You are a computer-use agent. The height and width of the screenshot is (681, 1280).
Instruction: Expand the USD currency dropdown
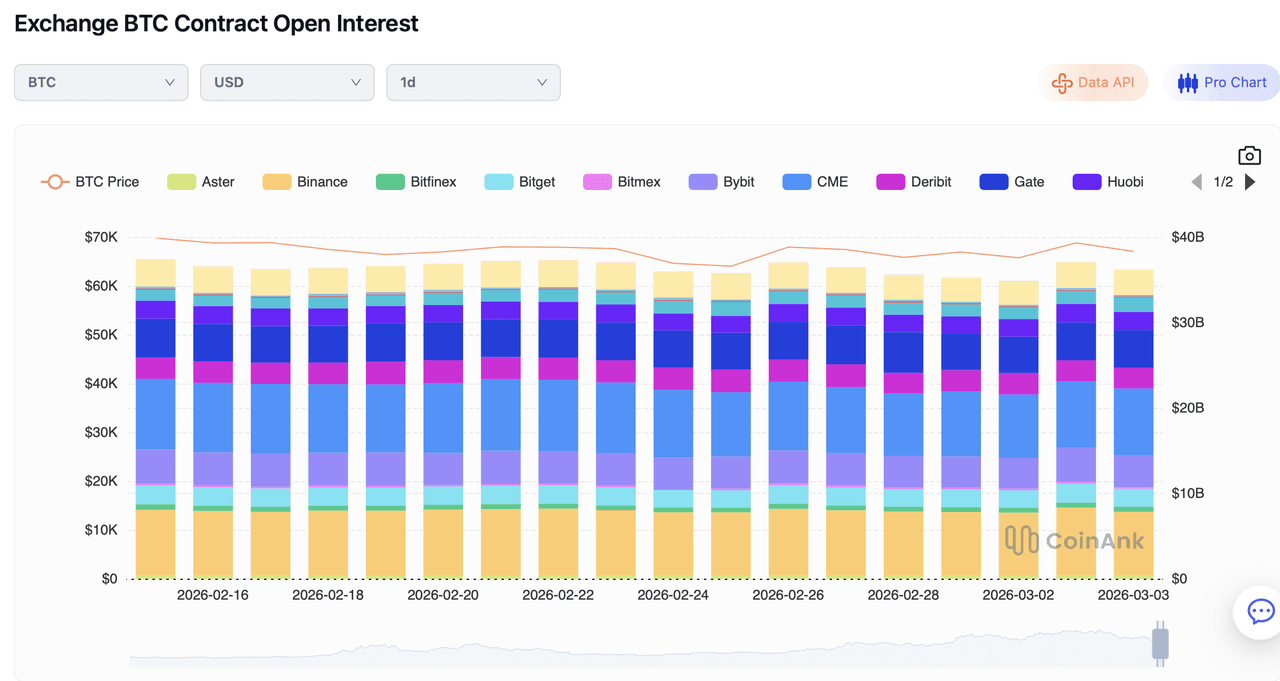(287, 83)
